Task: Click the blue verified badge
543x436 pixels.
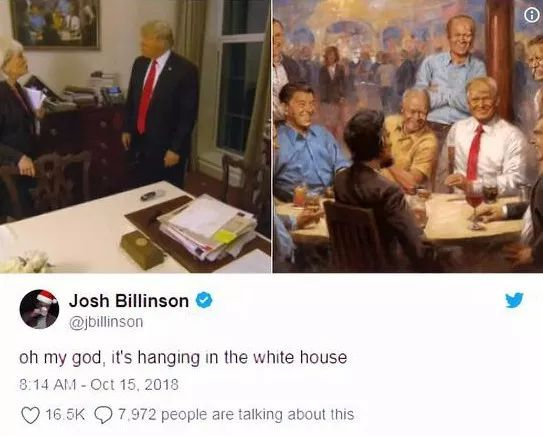Action: pos(204,300)
